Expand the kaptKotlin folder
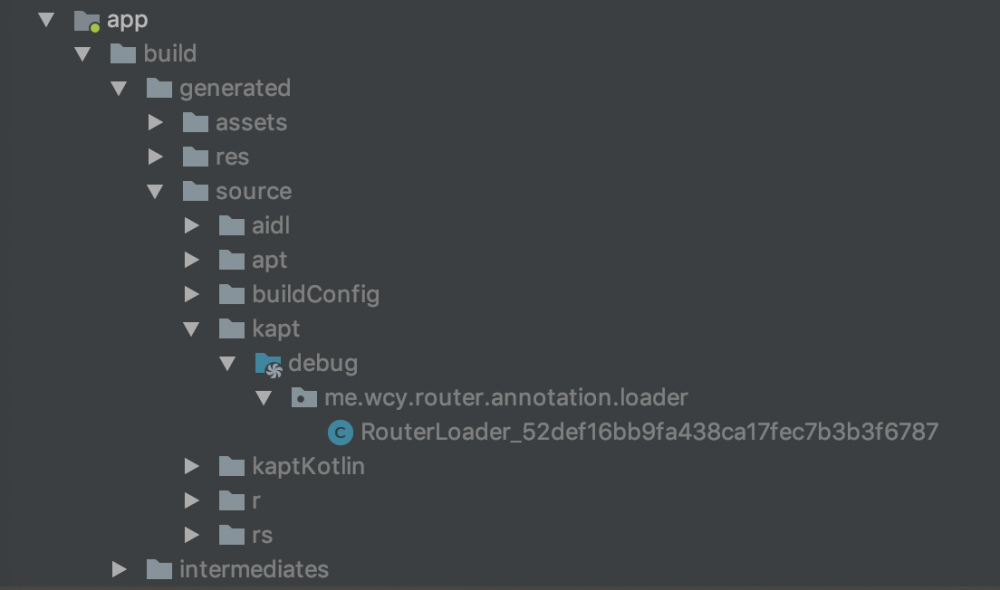The height and width of the screenshot is (590, 1000). click(192, 466)
